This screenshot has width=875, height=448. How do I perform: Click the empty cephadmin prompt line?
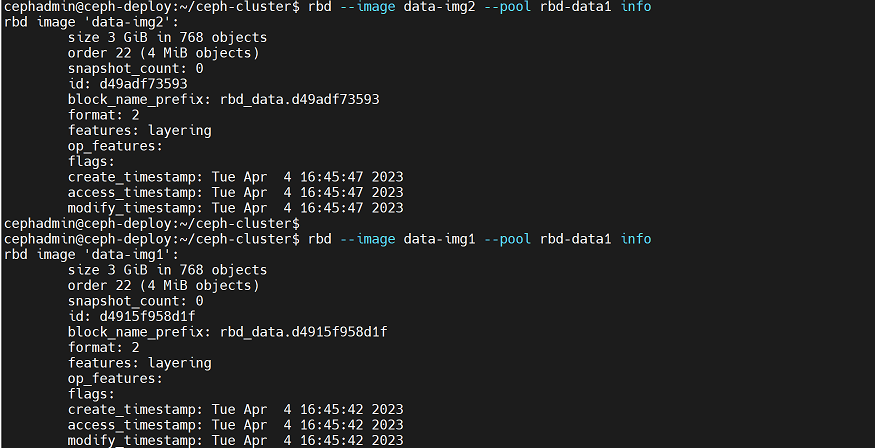[151, 223]
